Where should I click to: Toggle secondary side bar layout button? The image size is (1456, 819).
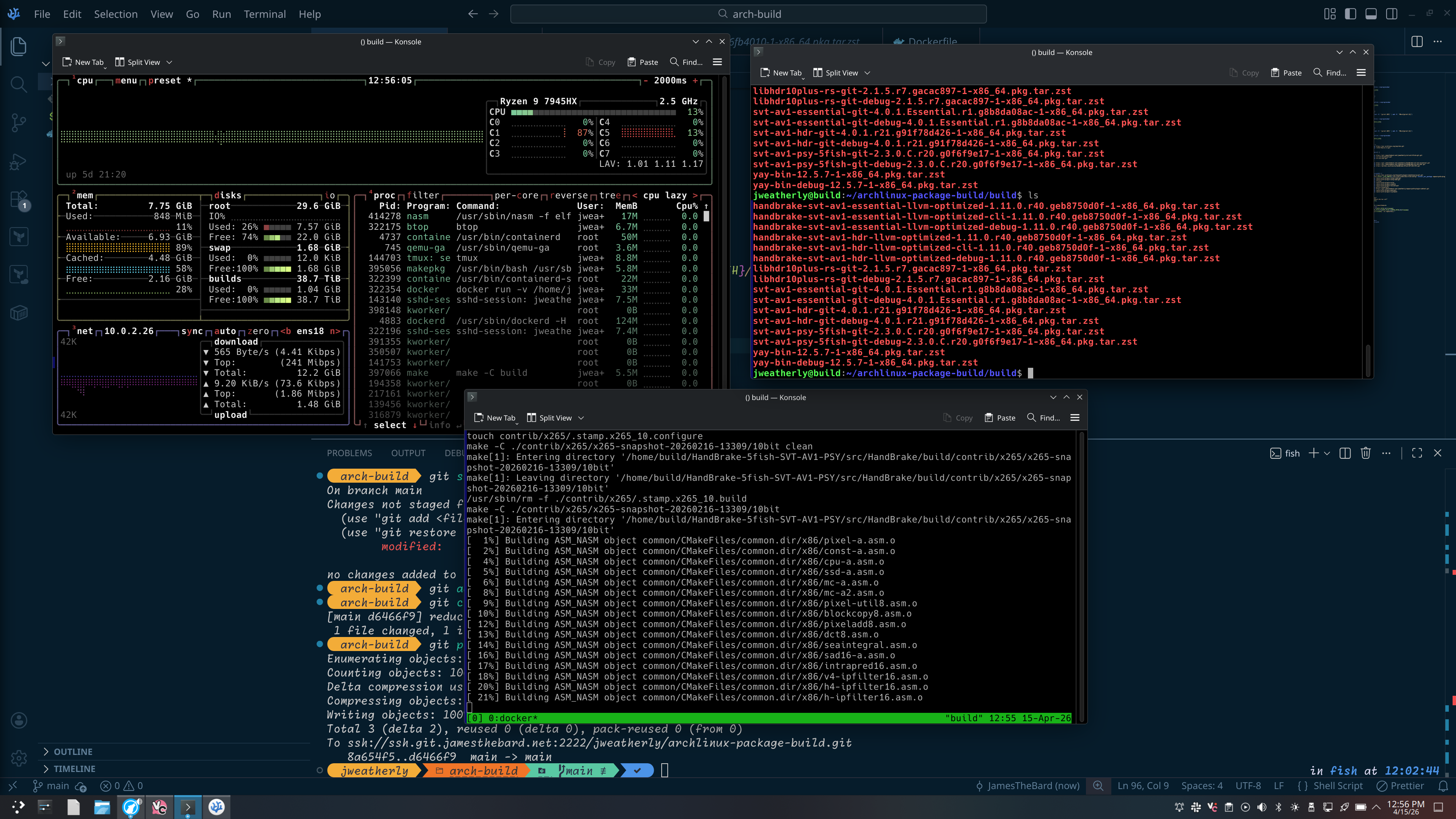(x=1392, y=14)
